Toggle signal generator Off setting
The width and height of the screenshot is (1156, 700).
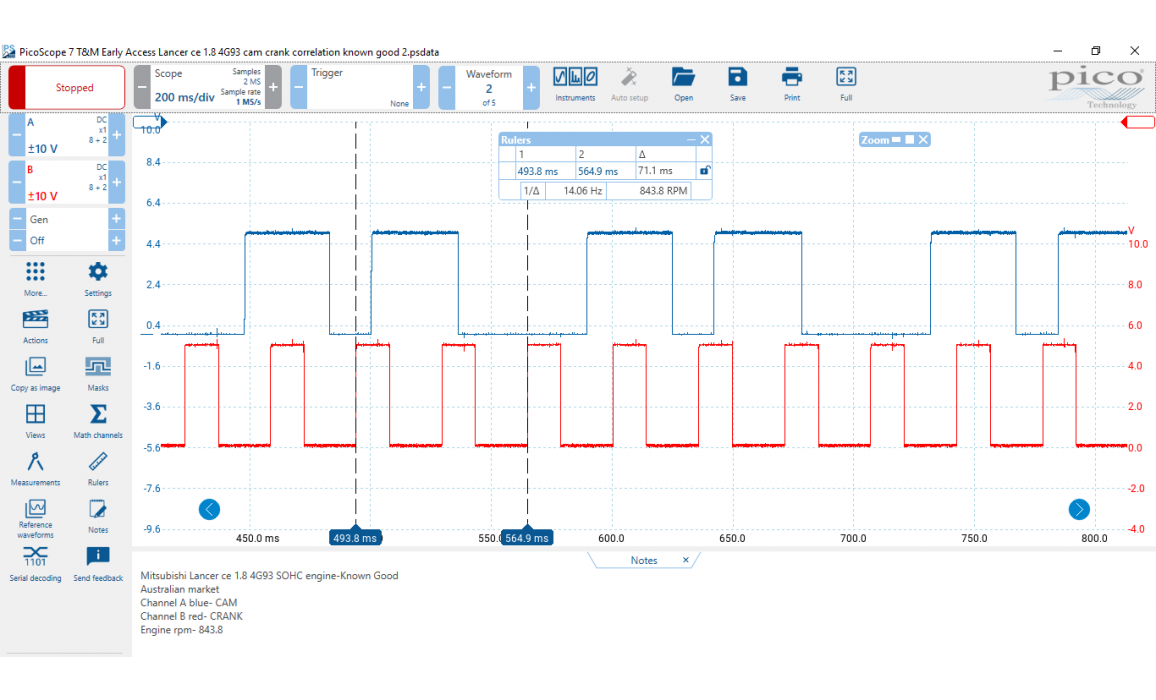click(x=60, y=240)
